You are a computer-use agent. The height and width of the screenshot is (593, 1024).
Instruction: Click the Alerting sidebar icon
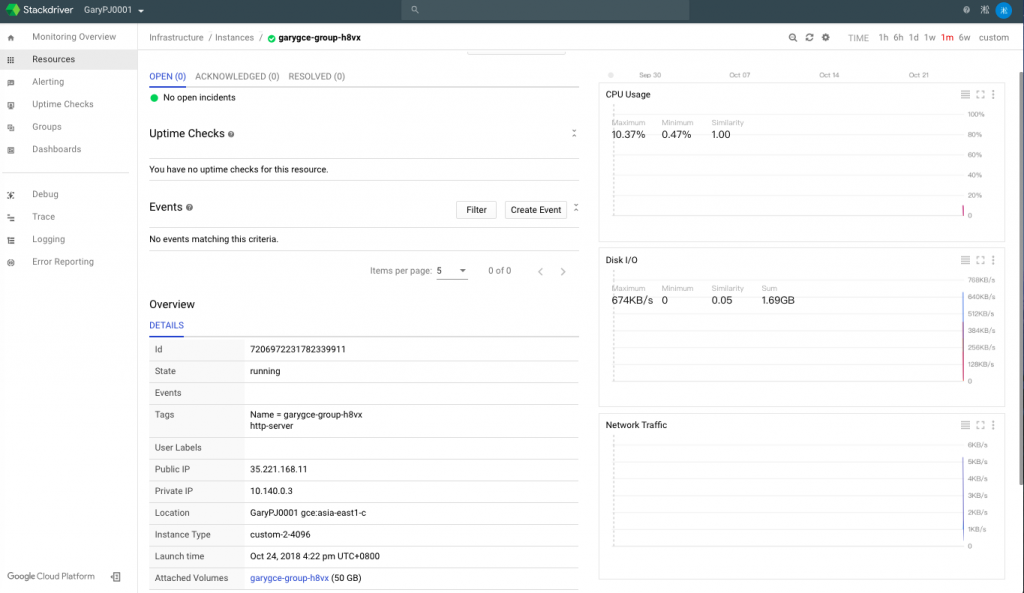point(10,83)
